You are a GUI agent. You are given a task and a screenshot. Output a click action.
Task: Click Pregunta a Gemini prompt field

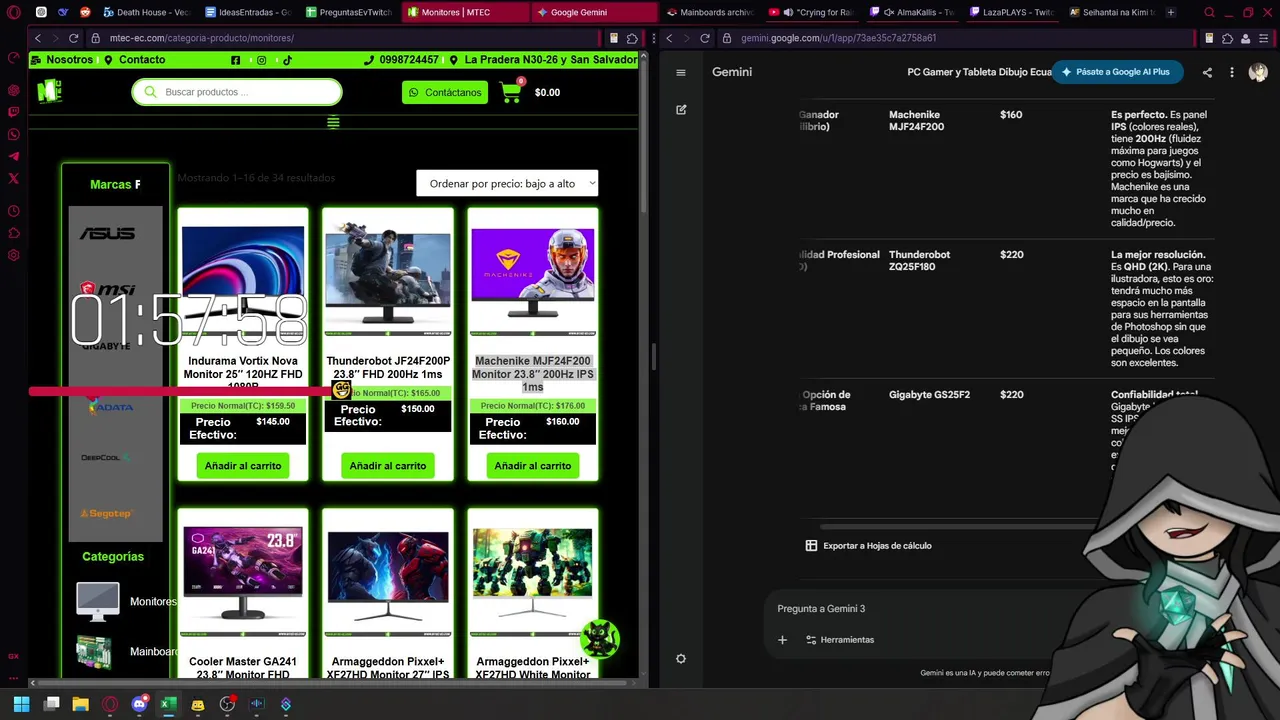pos(920,609)
